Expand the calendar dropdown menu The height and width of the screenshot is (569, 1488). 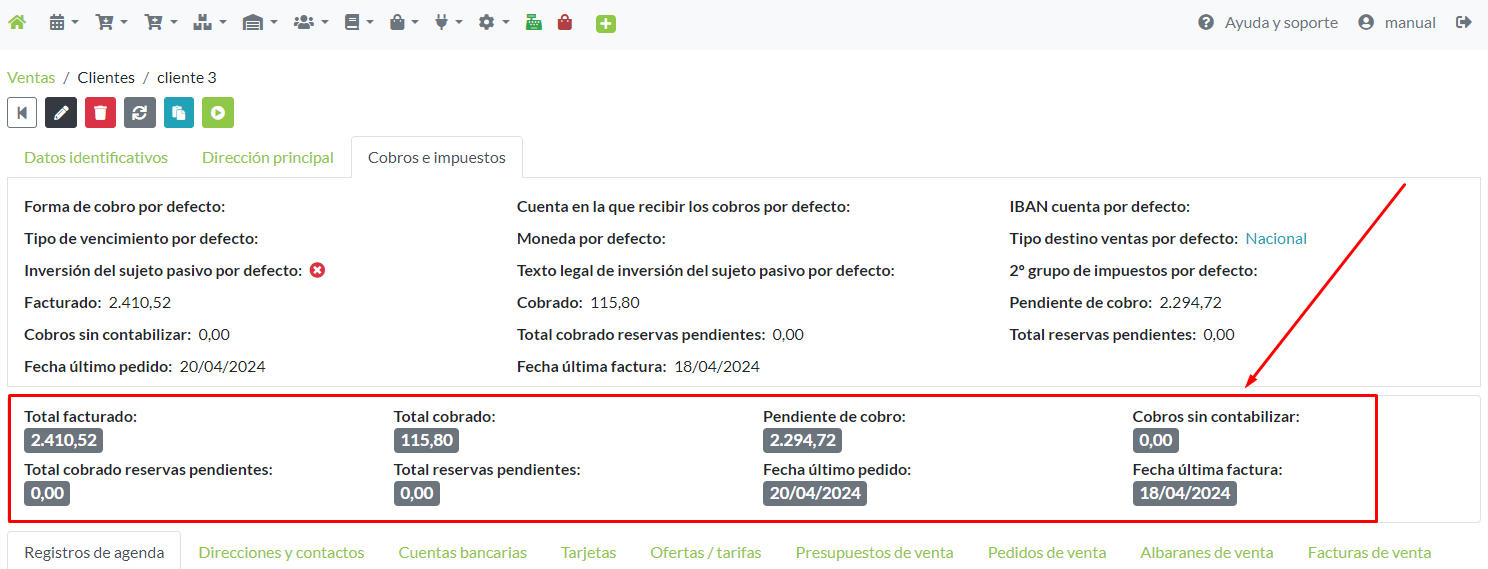click(x=63, y=22)
